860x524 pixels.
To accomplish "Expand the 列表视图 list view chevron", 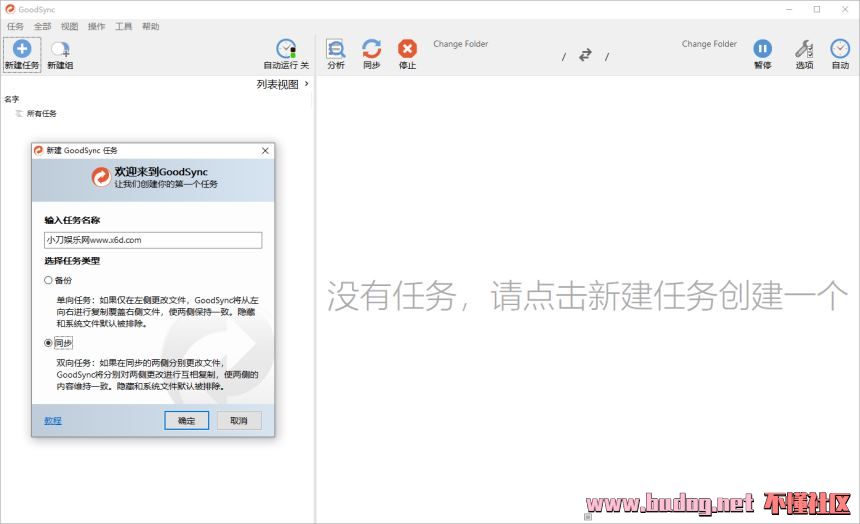I will pos(307,84).
